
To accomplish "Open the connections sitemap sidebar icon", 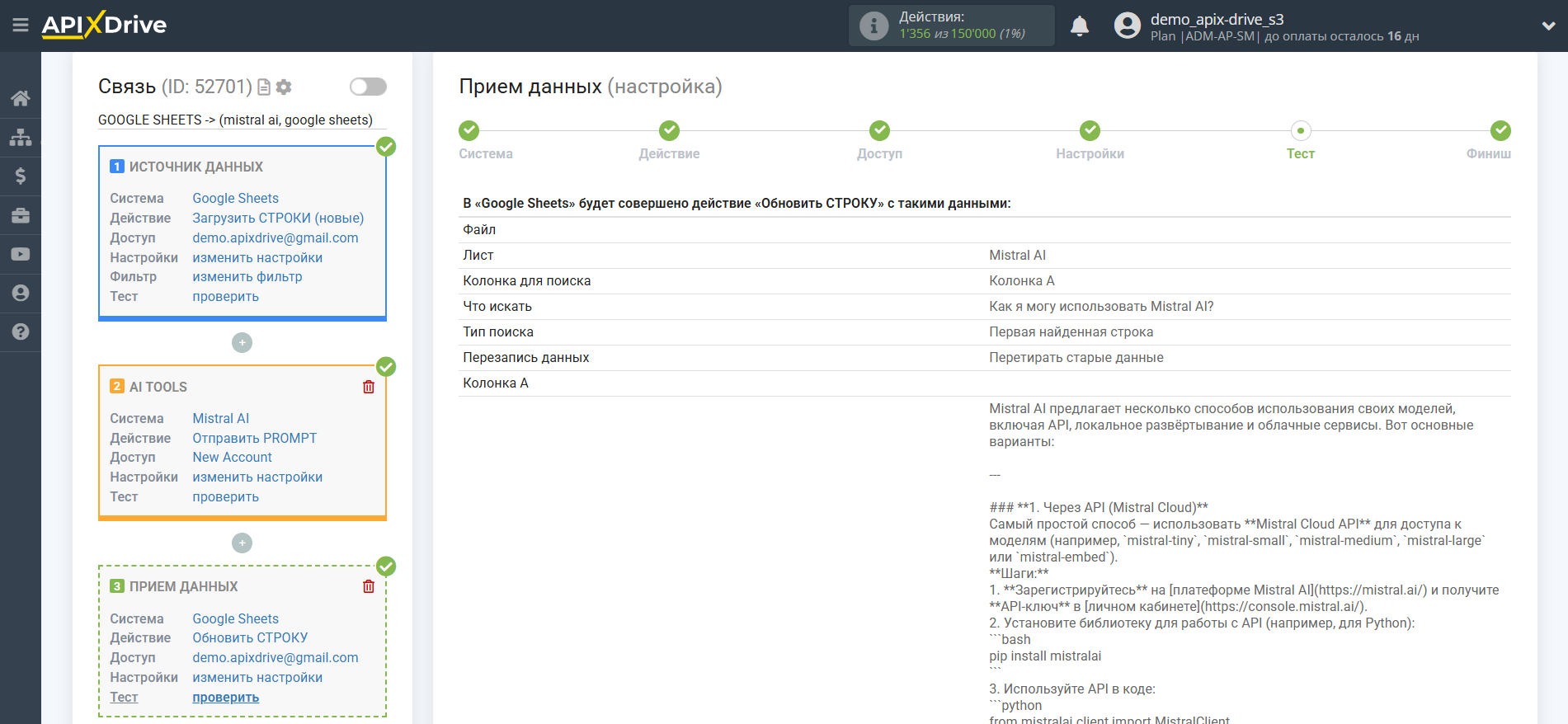I will tap(21, 137).
